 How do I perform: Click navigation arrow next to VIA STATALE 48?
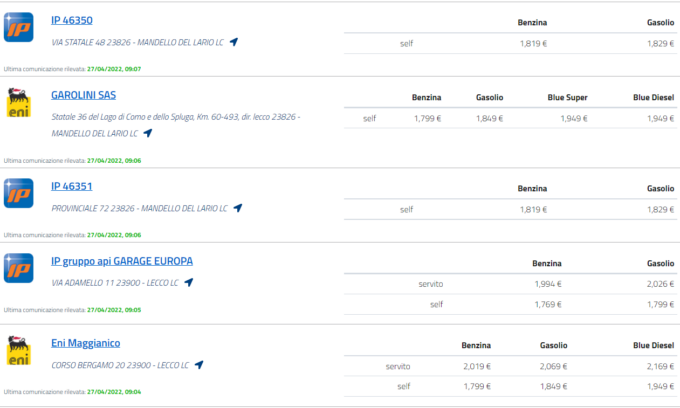(x=233, y=42)
